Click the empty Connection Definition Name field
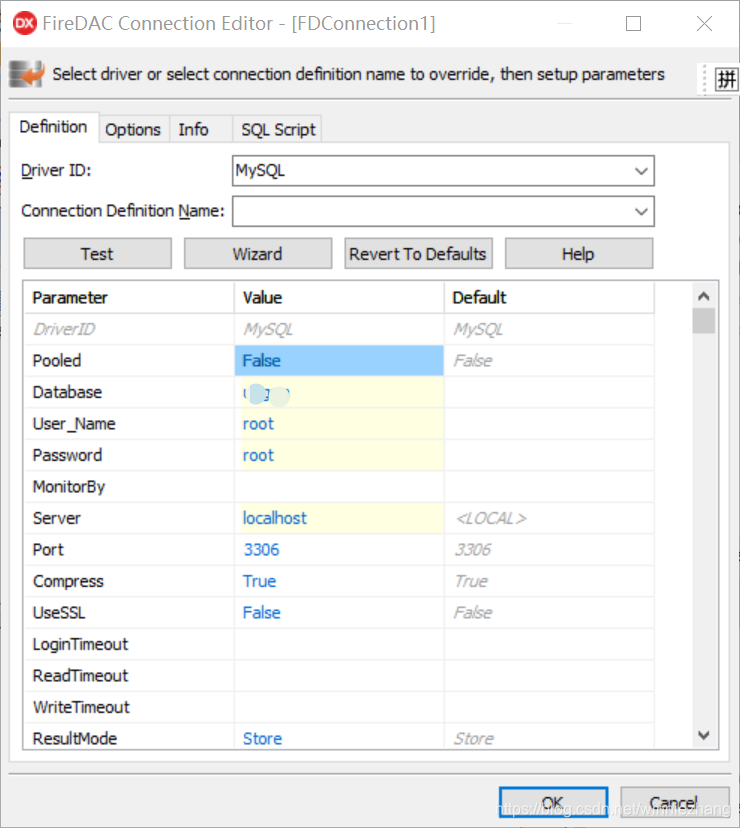The height and width of the screenshot is (828, 740). 443,212
